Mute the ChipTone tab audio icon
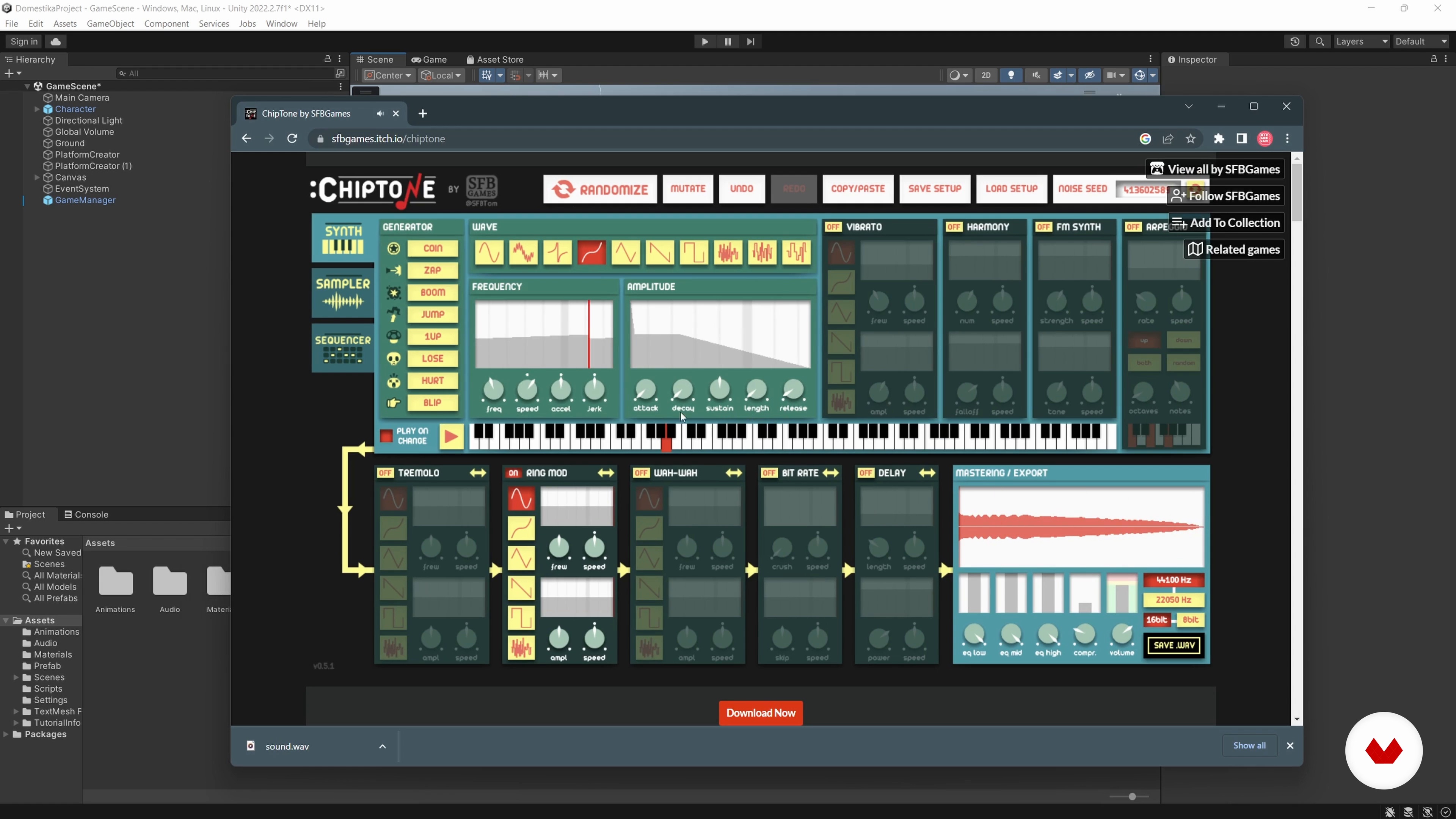This screenshot has height=819, width=1456. pyautogui.click(x=380, y=114)
